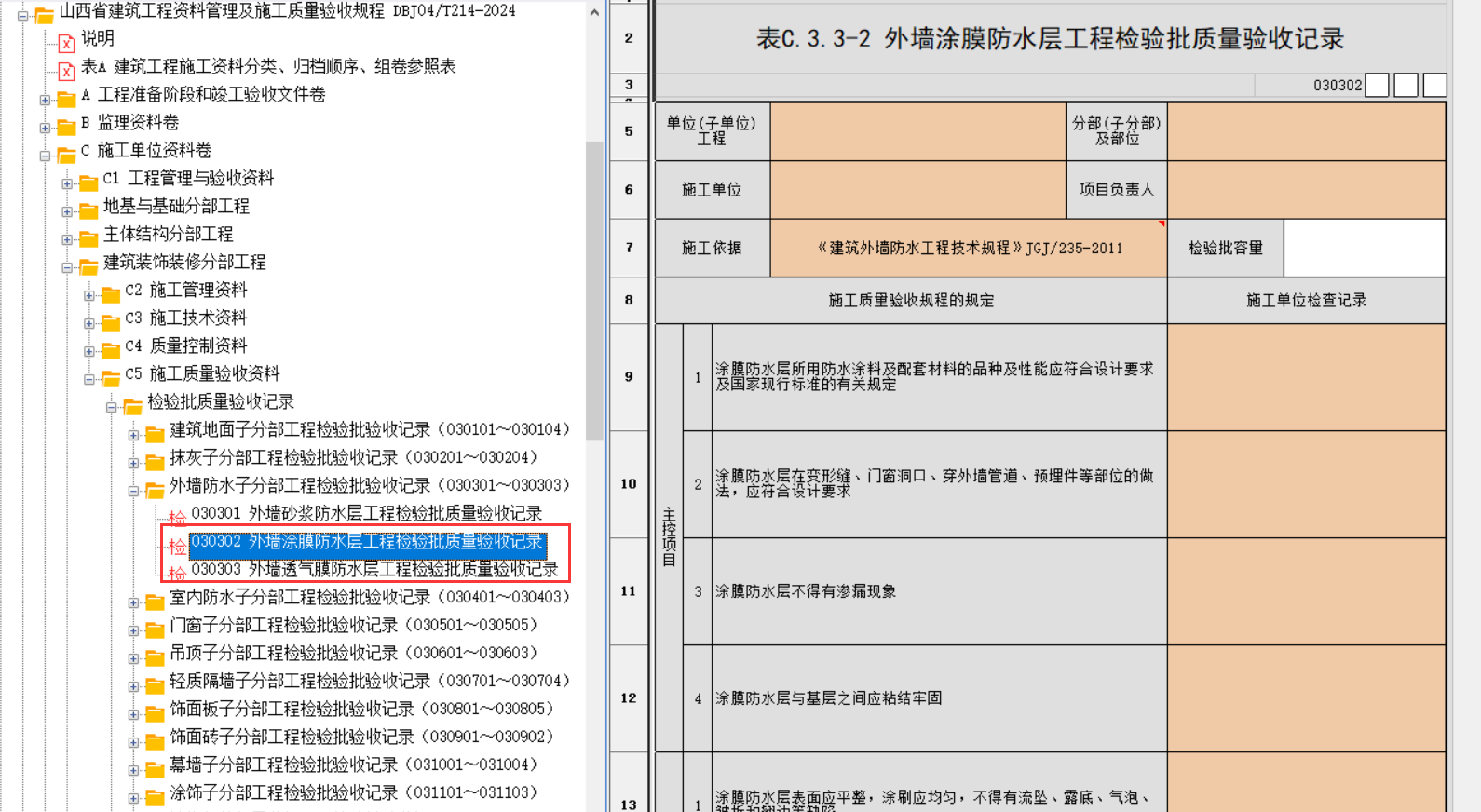
Task: Click row header number 7
Action: point(629,248)
